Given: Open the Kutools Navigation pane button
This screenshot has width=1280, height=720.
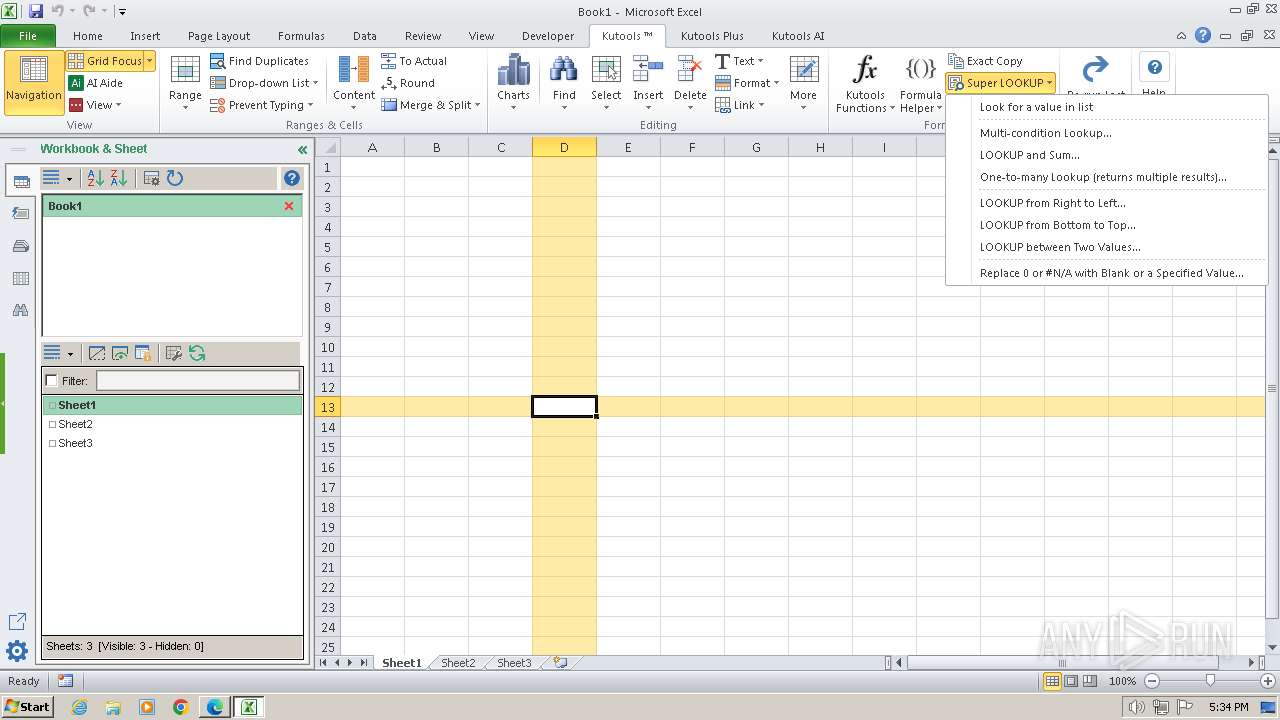Looking at the screenshot, I should pos(34,82).
